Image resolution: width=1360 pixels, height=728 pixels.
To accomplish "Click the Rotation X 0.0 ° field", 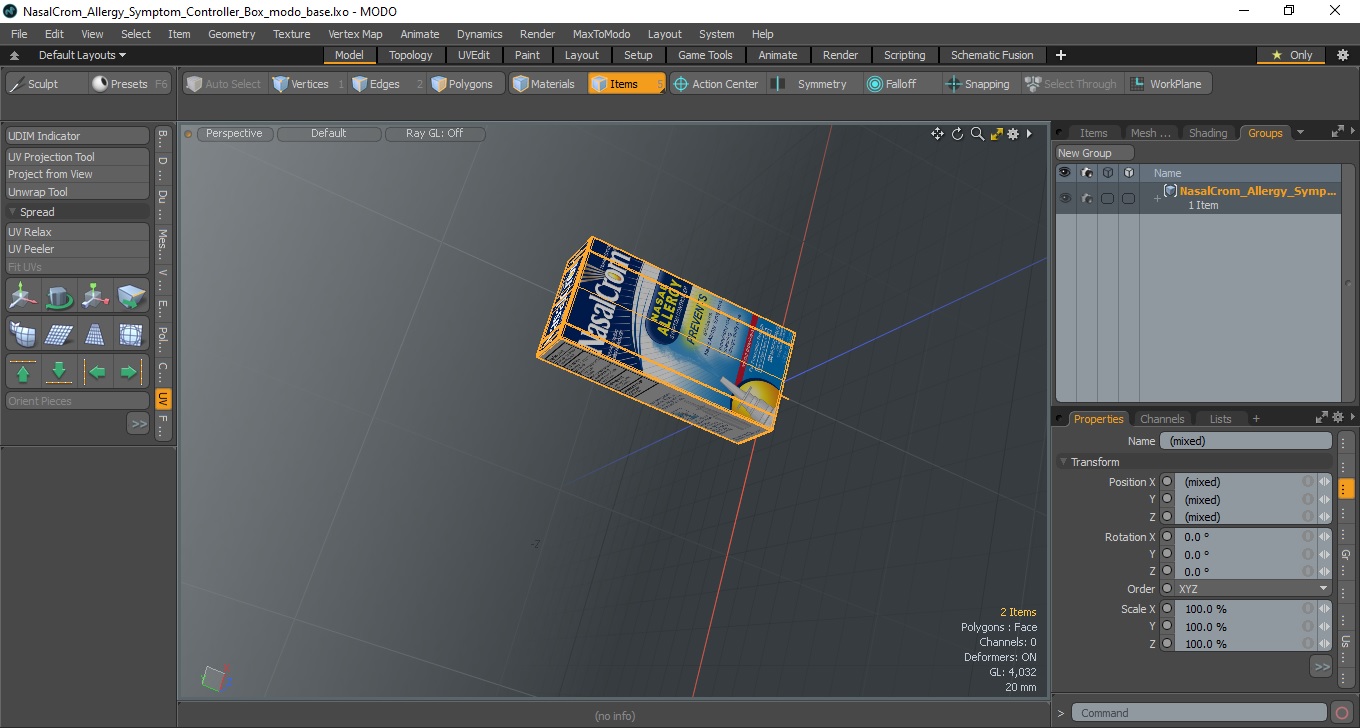I will 1240,537.
